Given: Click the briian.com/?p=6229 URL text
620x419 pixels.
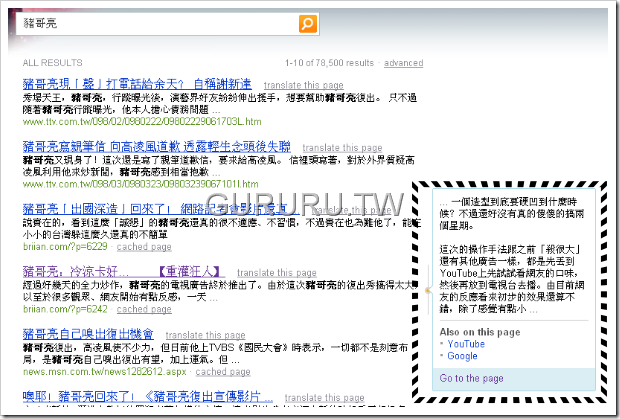Looking at the screenshot, I should pos(65,247).
